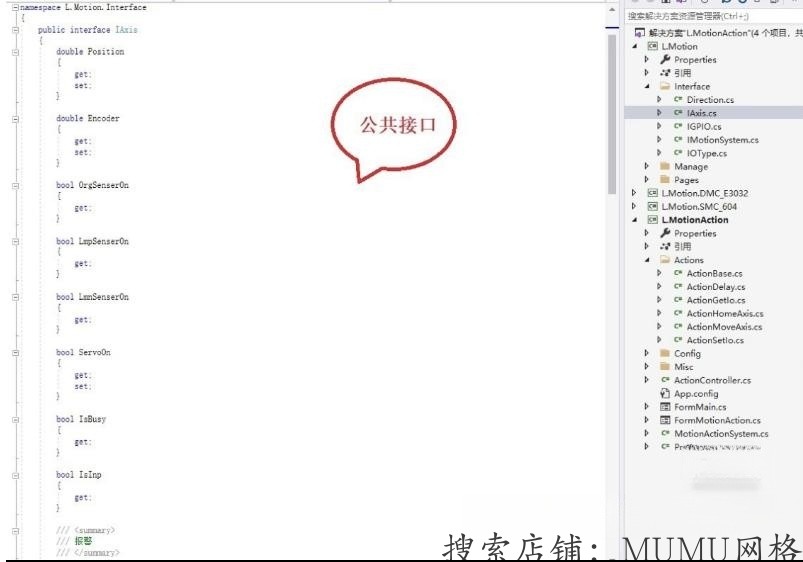This screenshot has height=562, width=803.
Task: Expand the L.Motion.DMC_E3032 project
Action: [x=634, y=193]
